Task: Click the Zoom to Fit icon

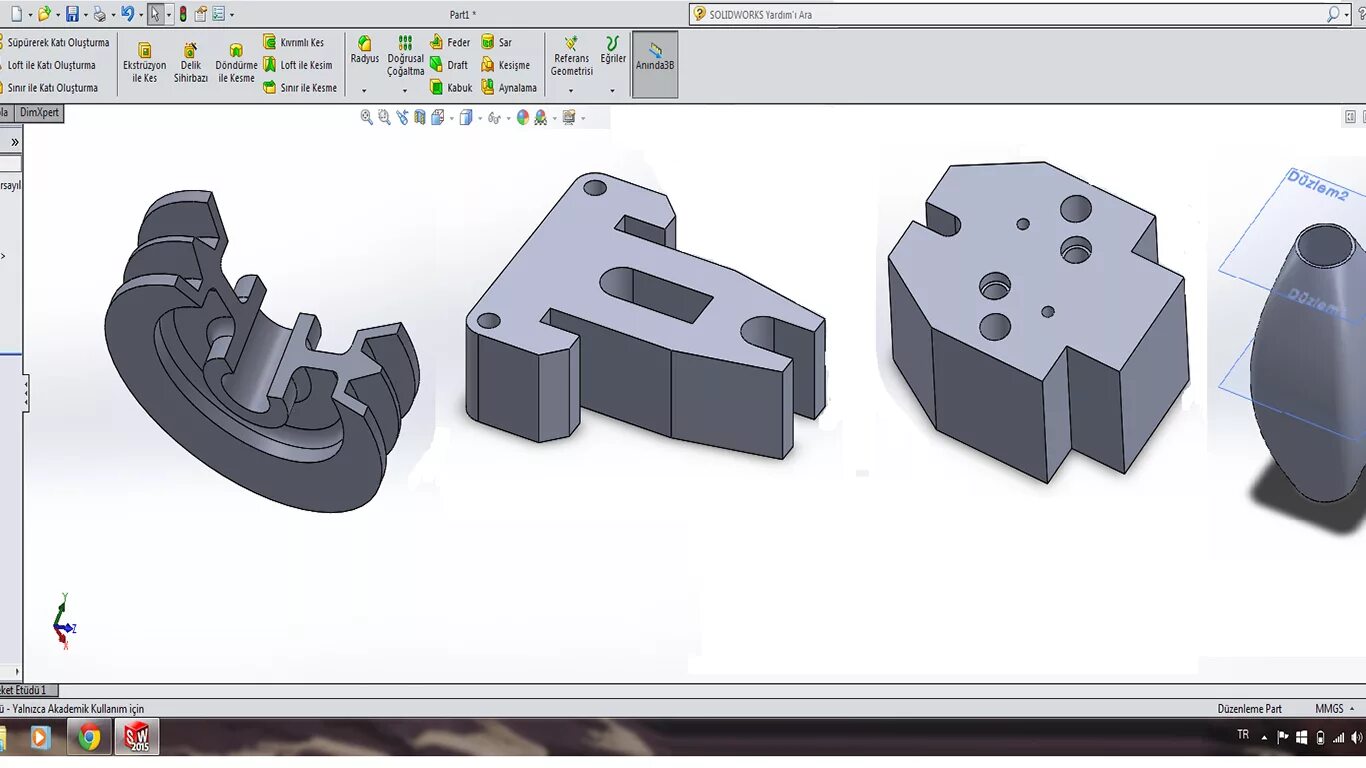Action: pyautogui.click(x=367, y=117)
